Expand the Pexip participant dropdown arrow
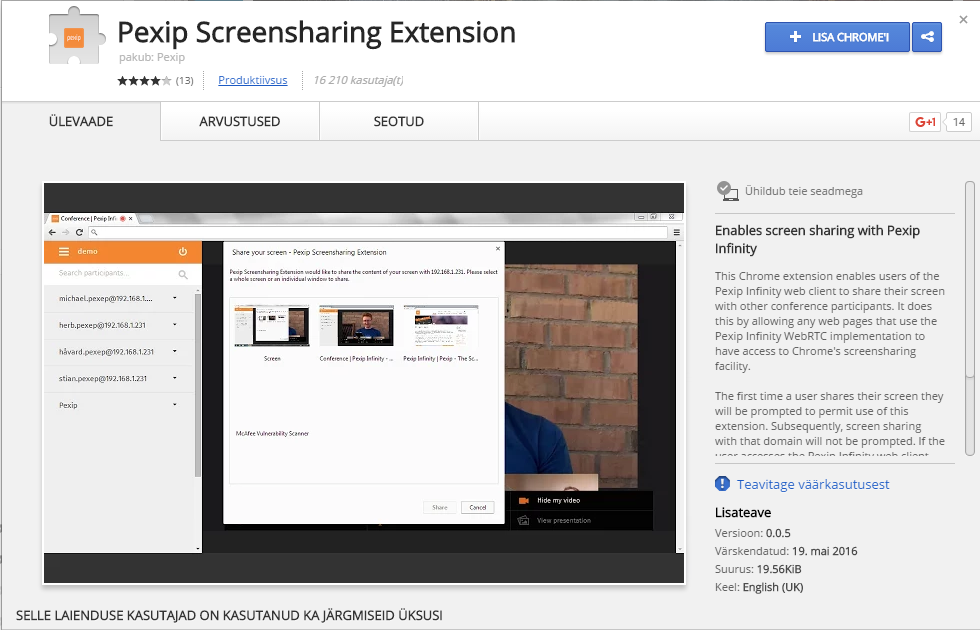Image resolution: width=980 pixels, height=630 pixels. 175,405
